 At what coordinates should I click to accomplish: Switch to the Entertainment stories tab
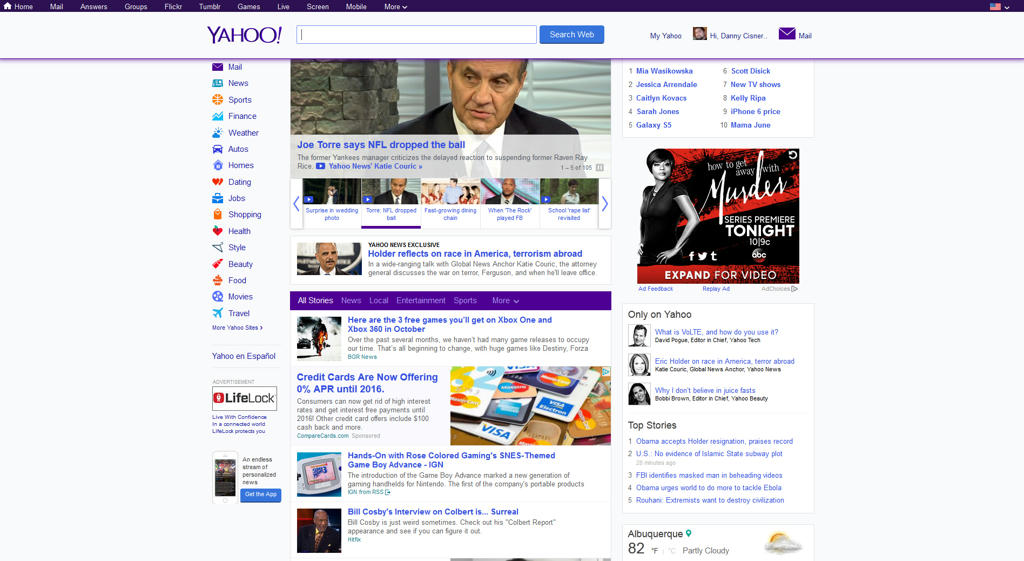(420, 301)
